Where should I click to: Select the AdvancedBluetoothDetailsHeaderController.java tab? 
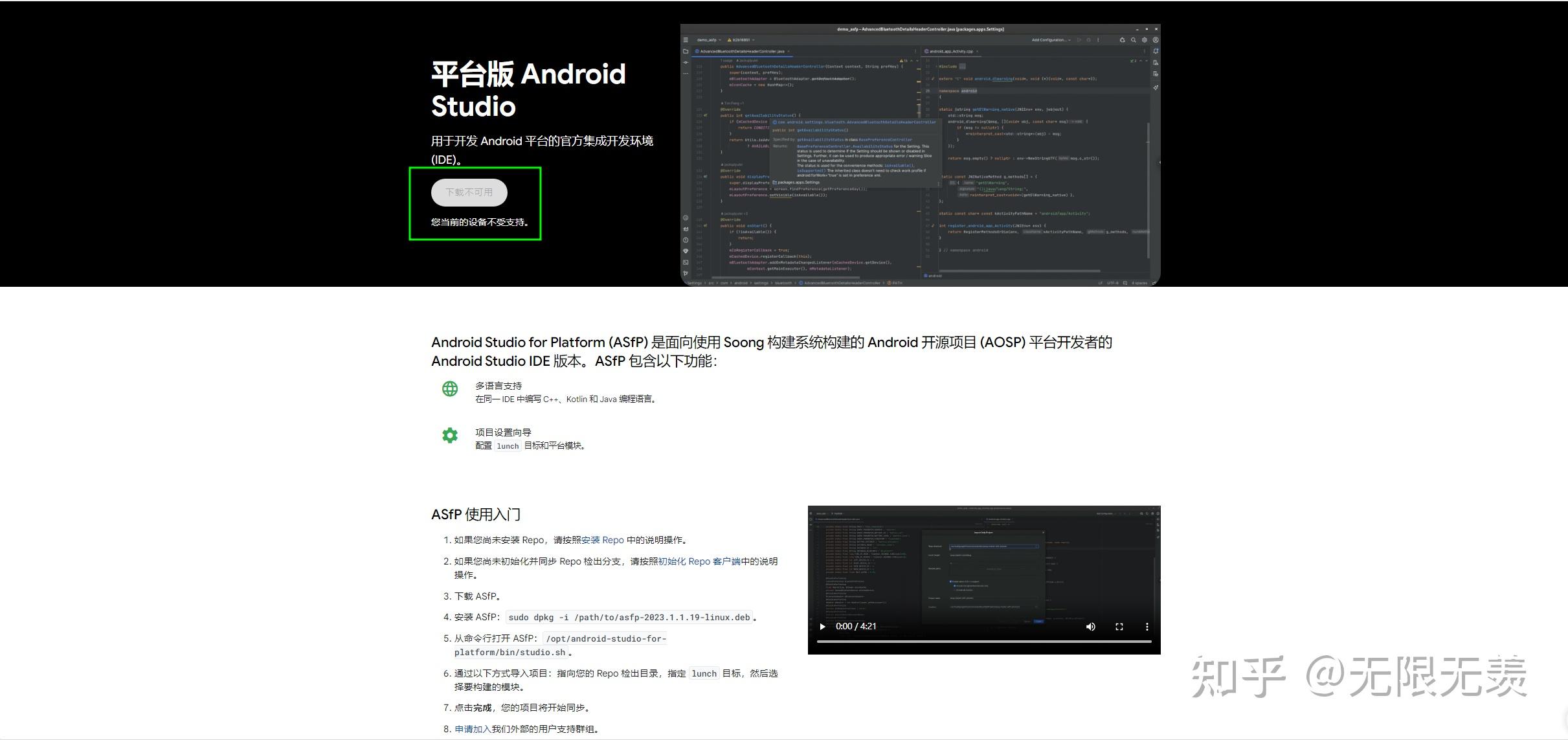tap(740, 50)
